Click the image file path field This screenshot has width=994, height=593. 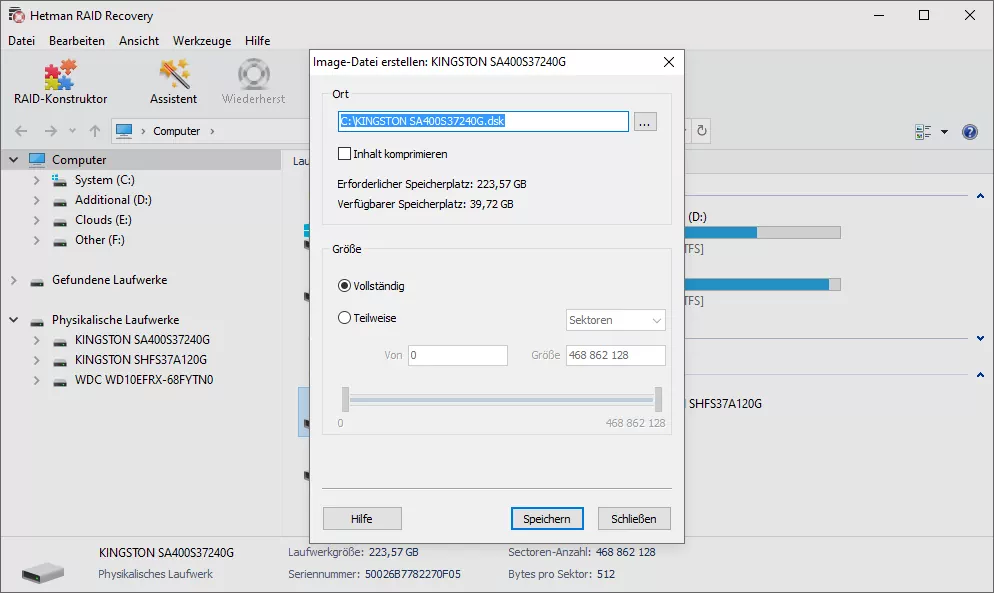pos(483,121)
